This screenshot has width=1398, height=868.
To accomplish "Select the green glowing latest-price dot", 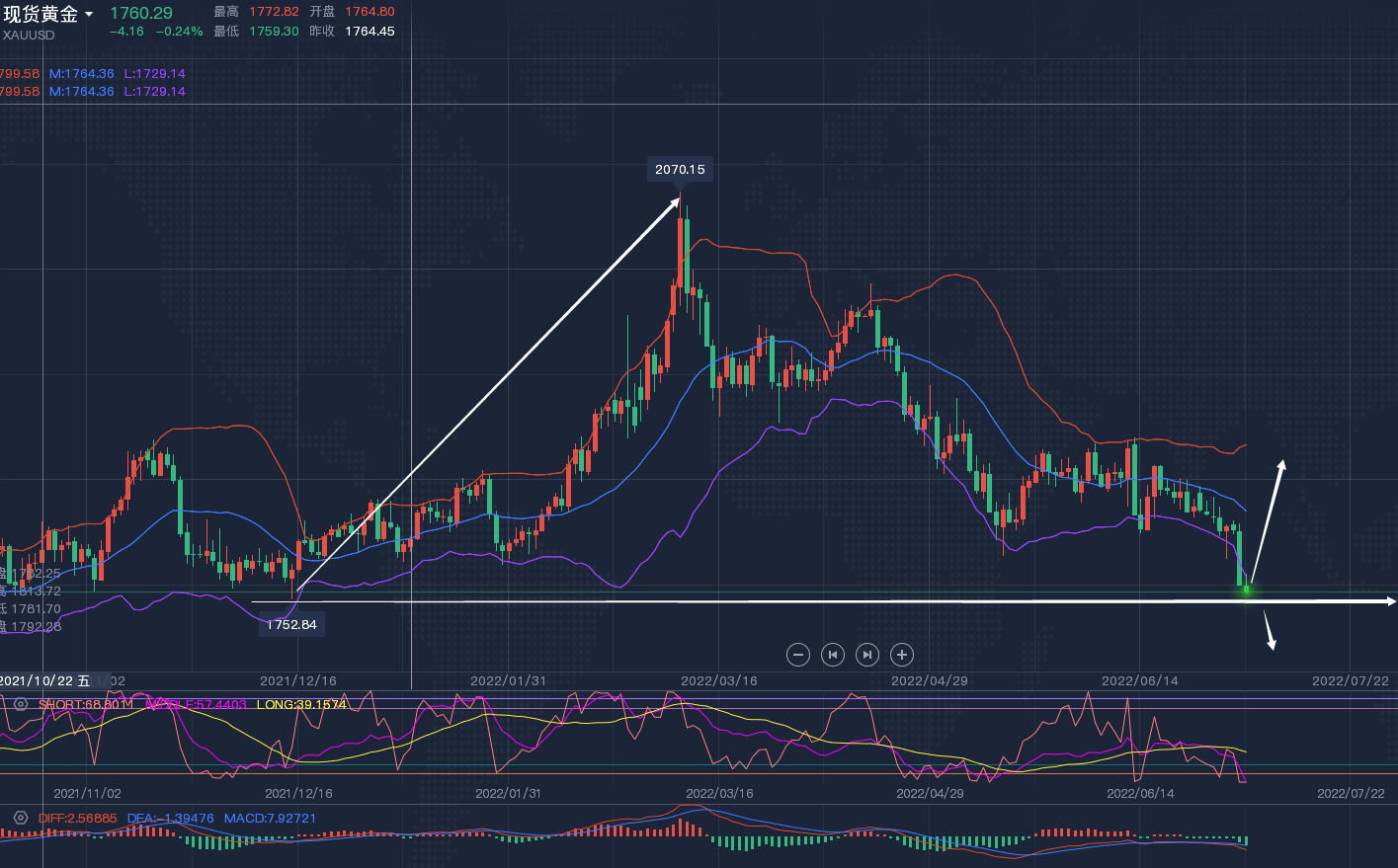I will pyautogui.click(x=1246, y=590).
